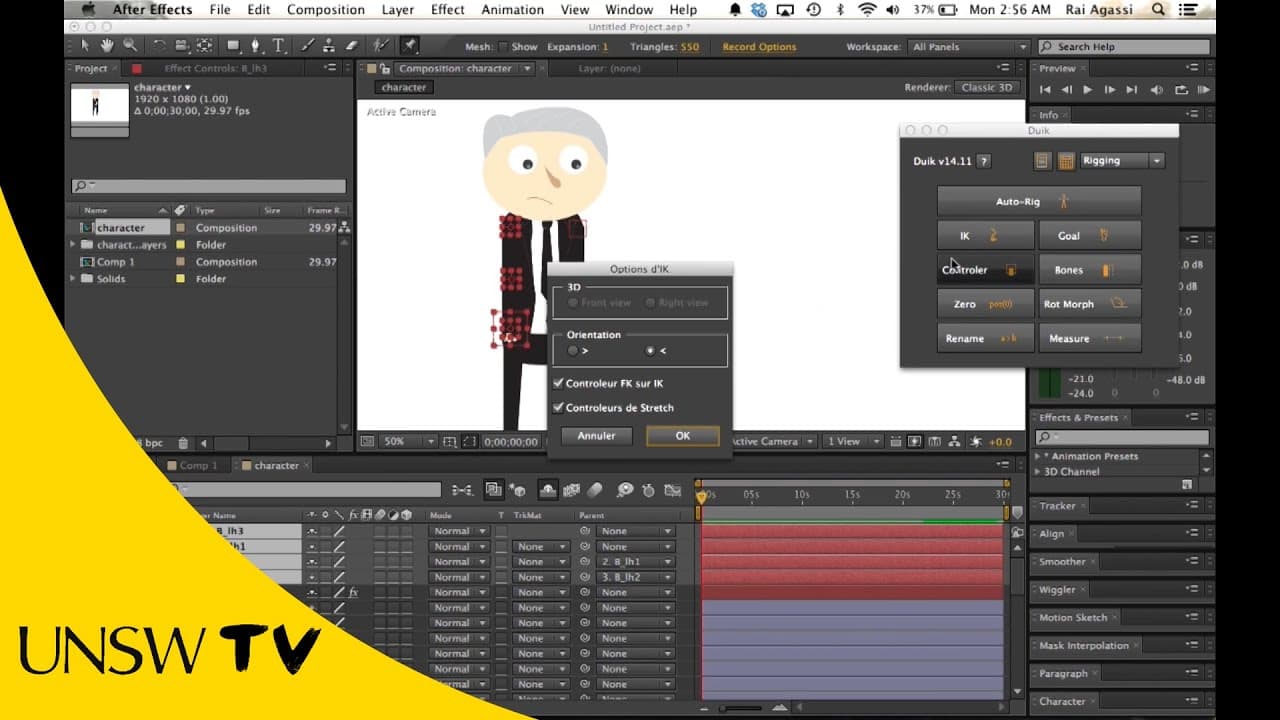Open the 50% magnification dropdown
Screen dimensions: 1280x720
coord(409,441)
